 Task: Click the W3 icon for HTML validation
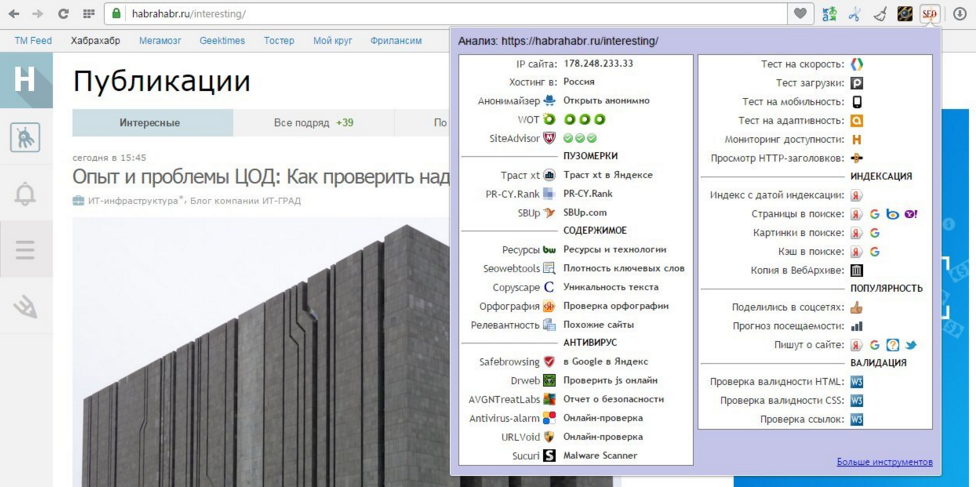point(857,382)
